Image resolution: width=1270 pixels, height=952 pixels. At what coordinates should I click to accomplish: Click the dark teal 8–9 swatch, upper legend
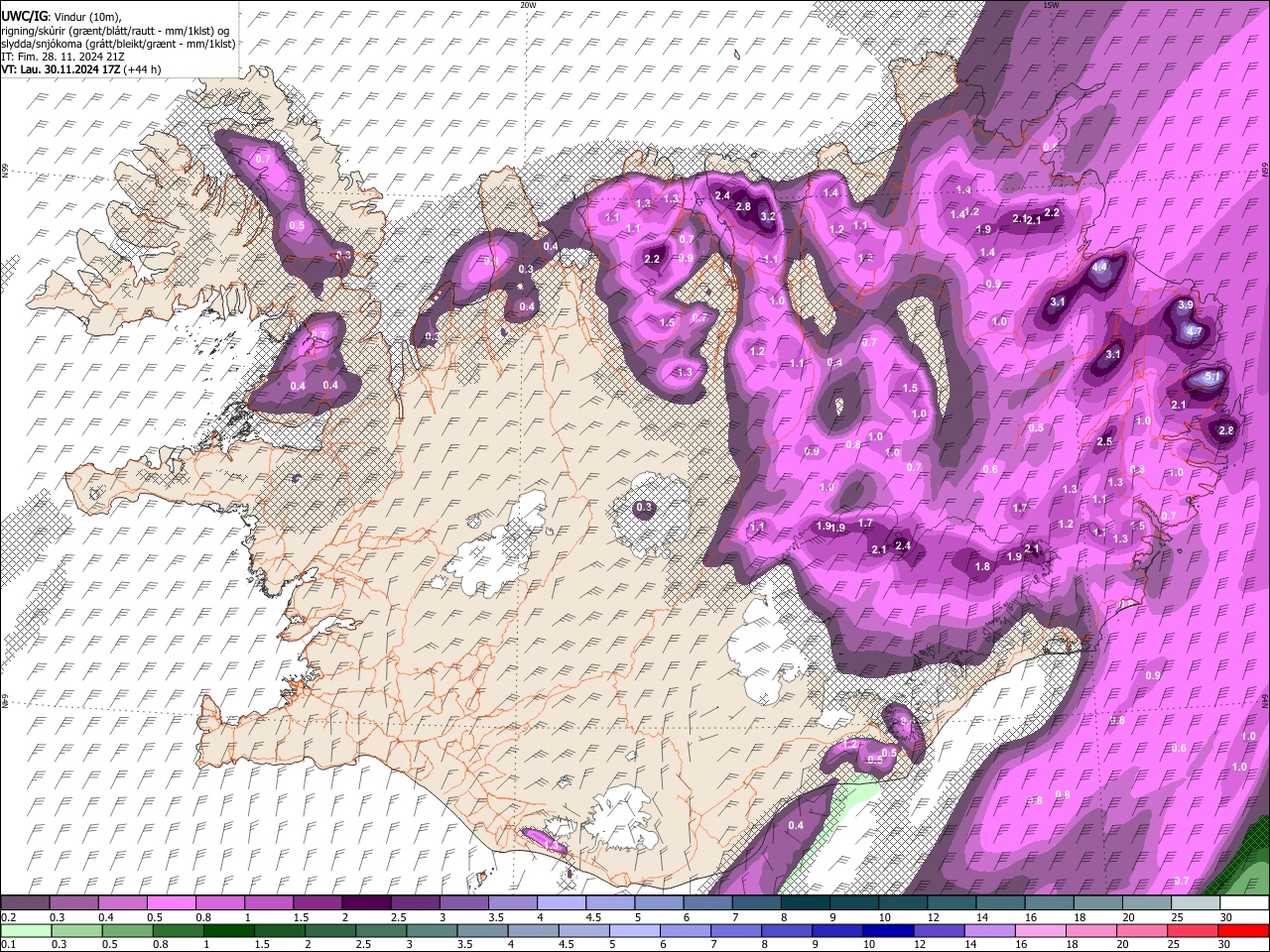(x=806, y=903)
